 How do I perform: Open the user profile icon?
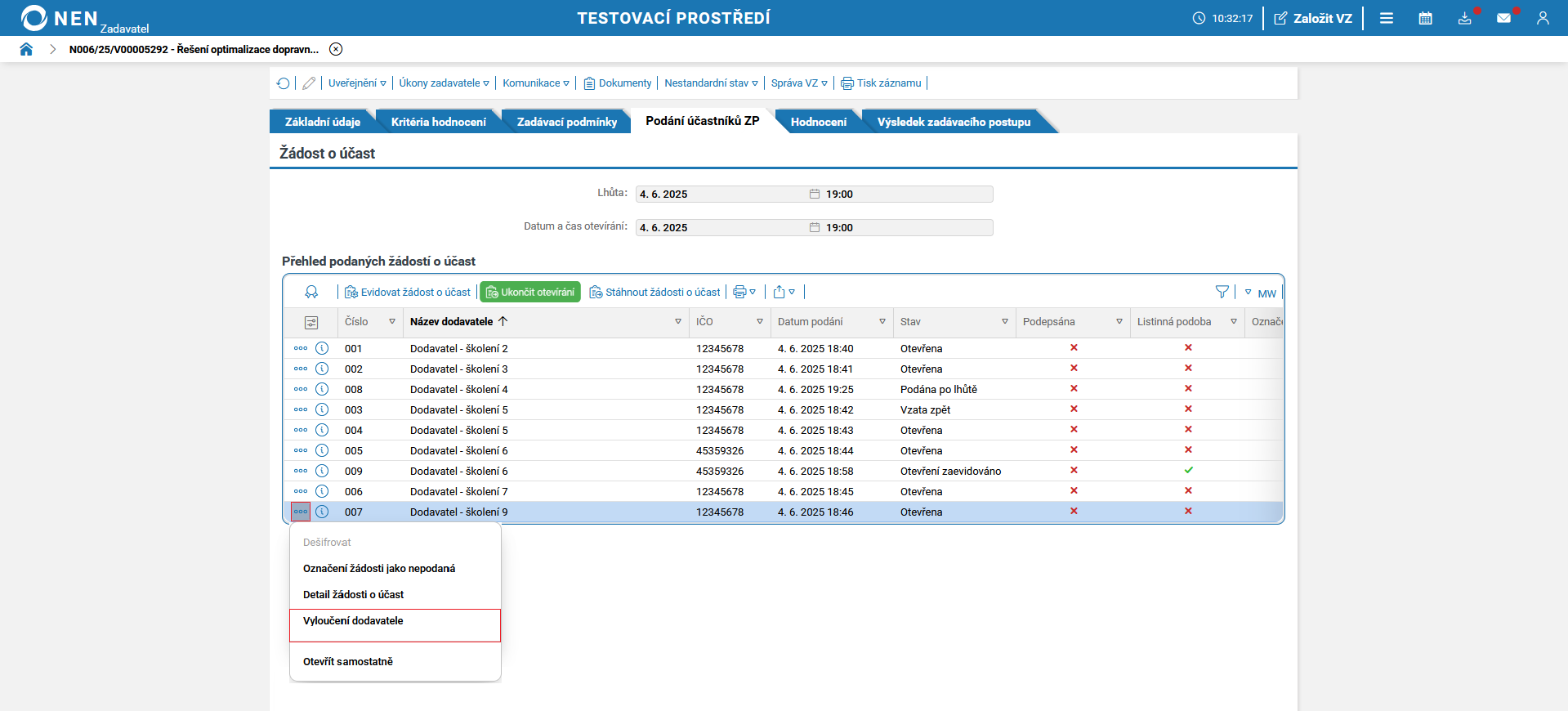(1543, 18)
